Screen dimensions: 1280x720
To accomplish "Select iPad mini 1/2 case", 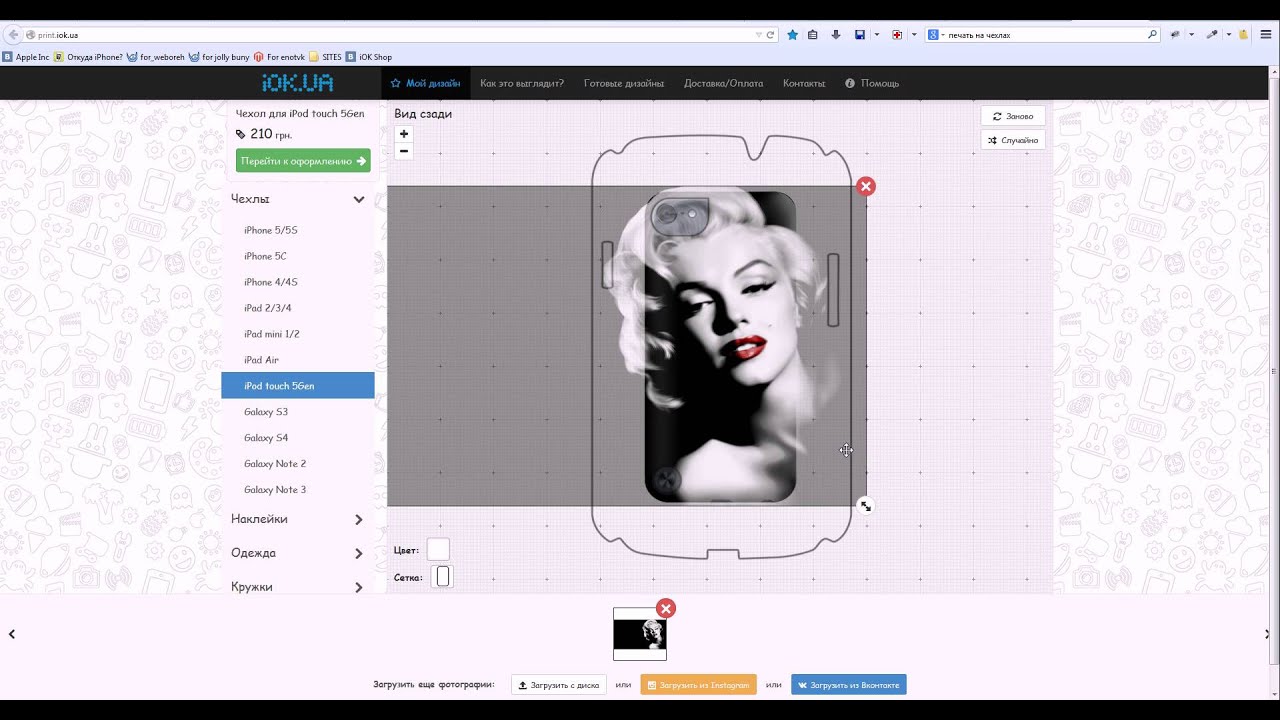I will click(x=298, y=334).
